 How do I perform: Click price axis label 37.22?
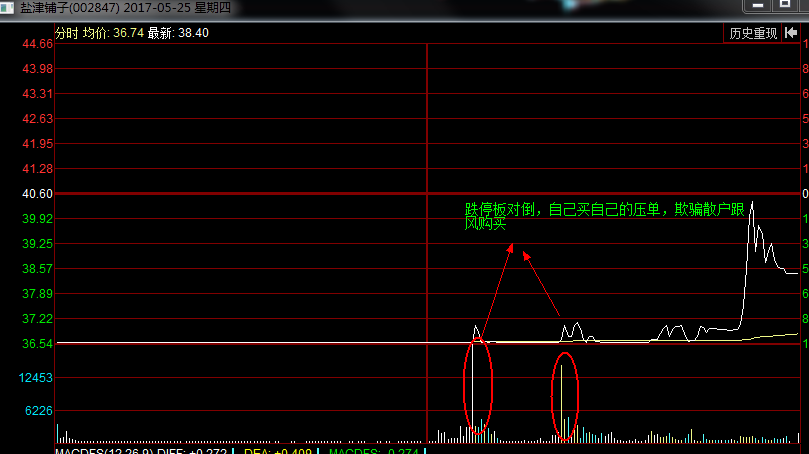click(x=37, y=319)
